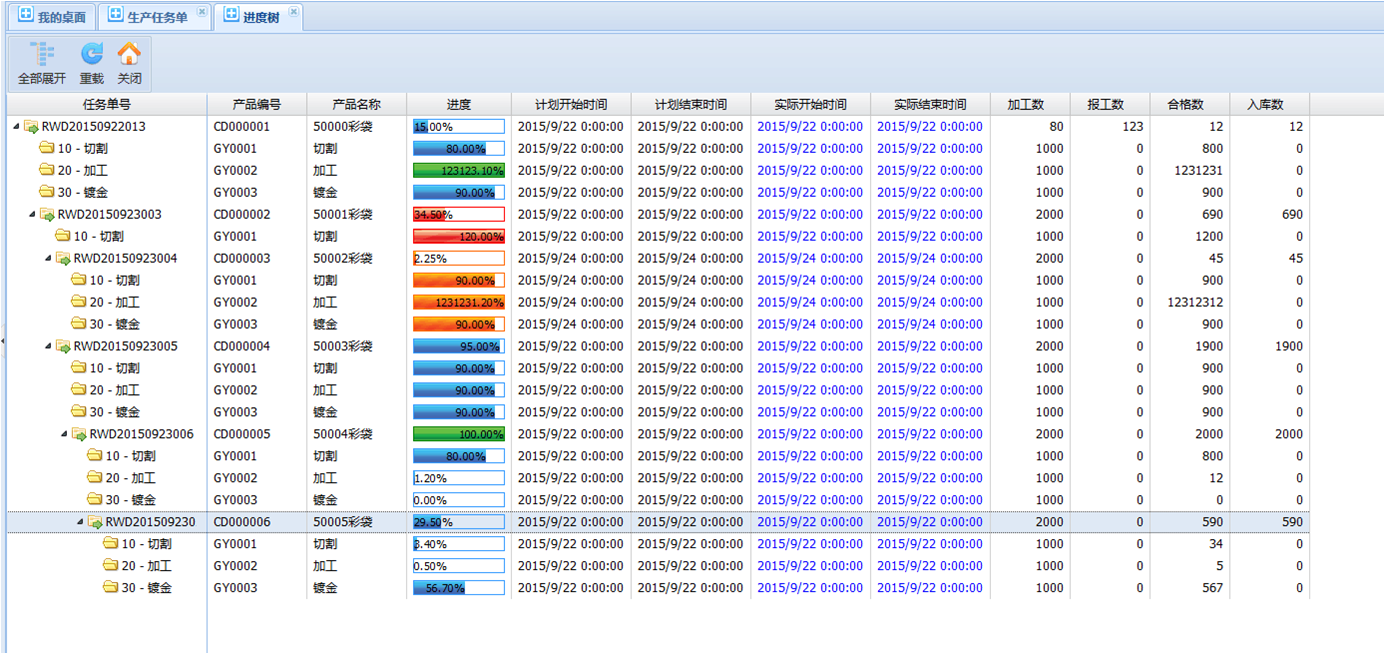This screenshot has height=654, width=1385.
Task: Collapse the RWD20150923005 tree node
Action: 48,347
